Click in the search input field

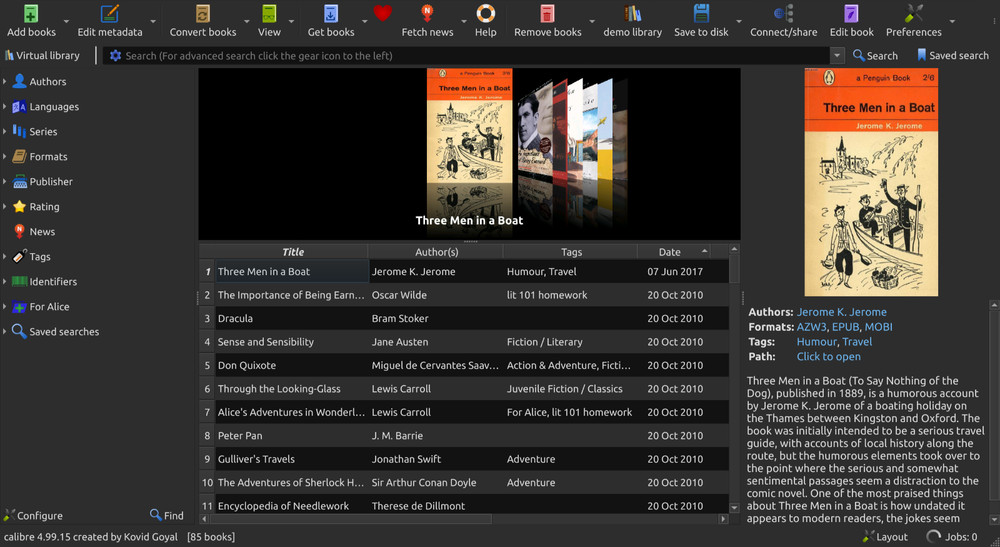[475, 55]
